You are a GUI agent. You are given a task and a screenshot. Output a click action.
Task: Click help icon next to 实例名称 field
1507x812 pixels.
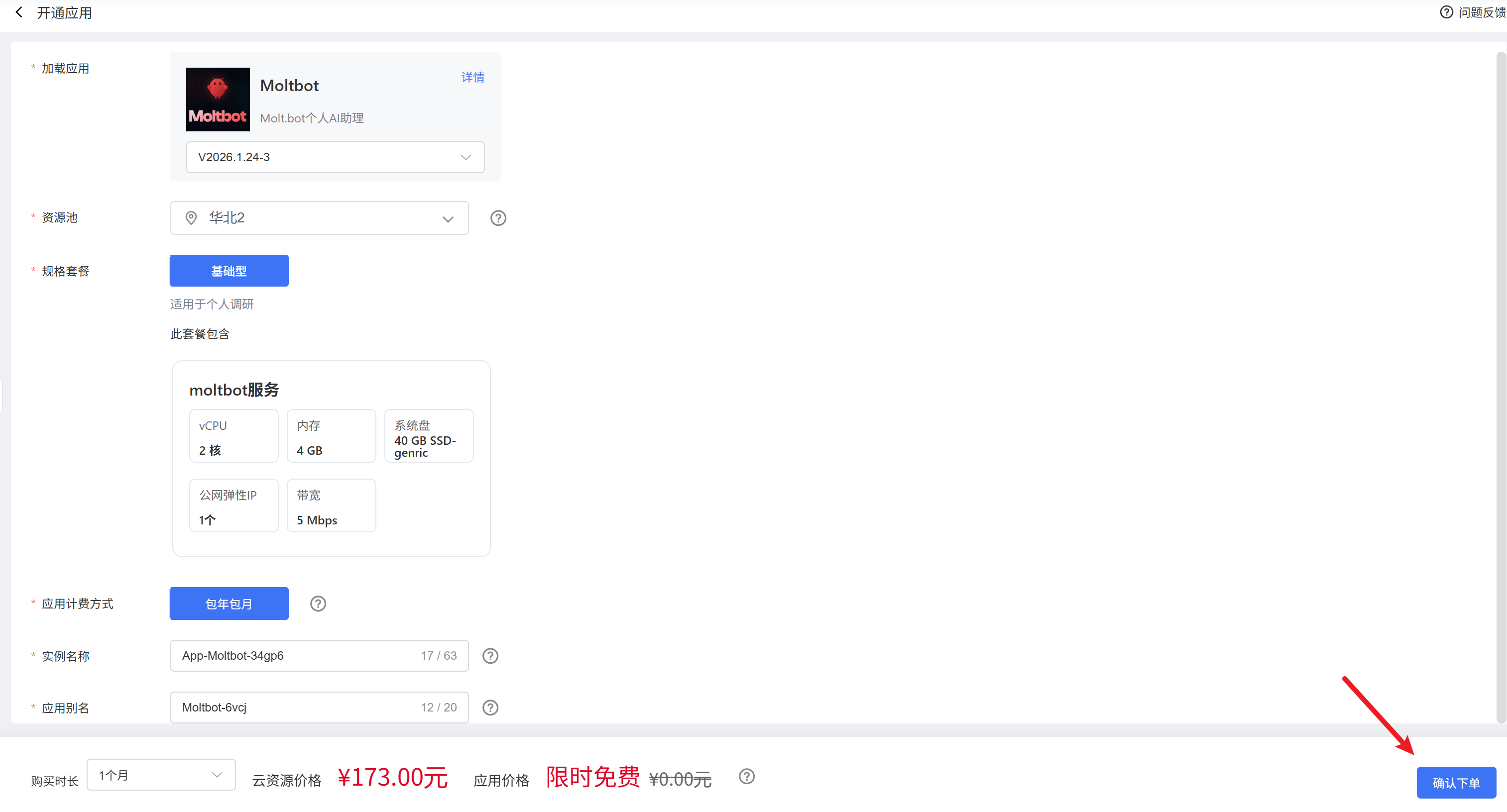point(490,656)
